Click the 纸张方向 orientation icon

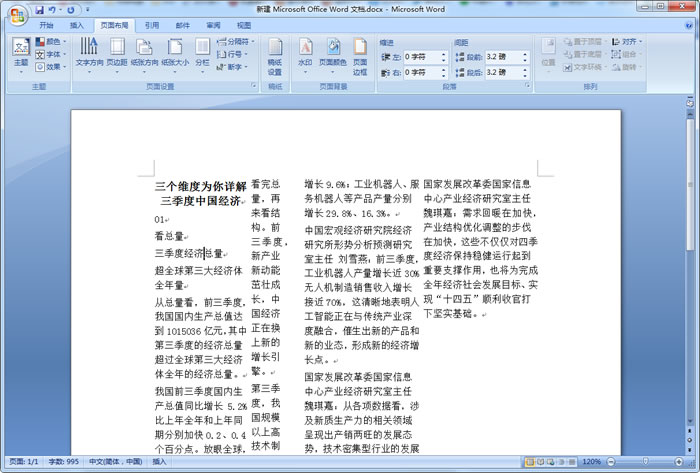click(x=145, y=52)
